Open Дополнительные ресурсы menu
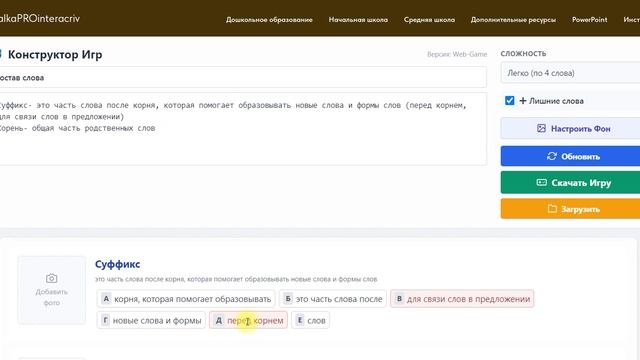Screen dimensions: 640x360 (513, 20)
